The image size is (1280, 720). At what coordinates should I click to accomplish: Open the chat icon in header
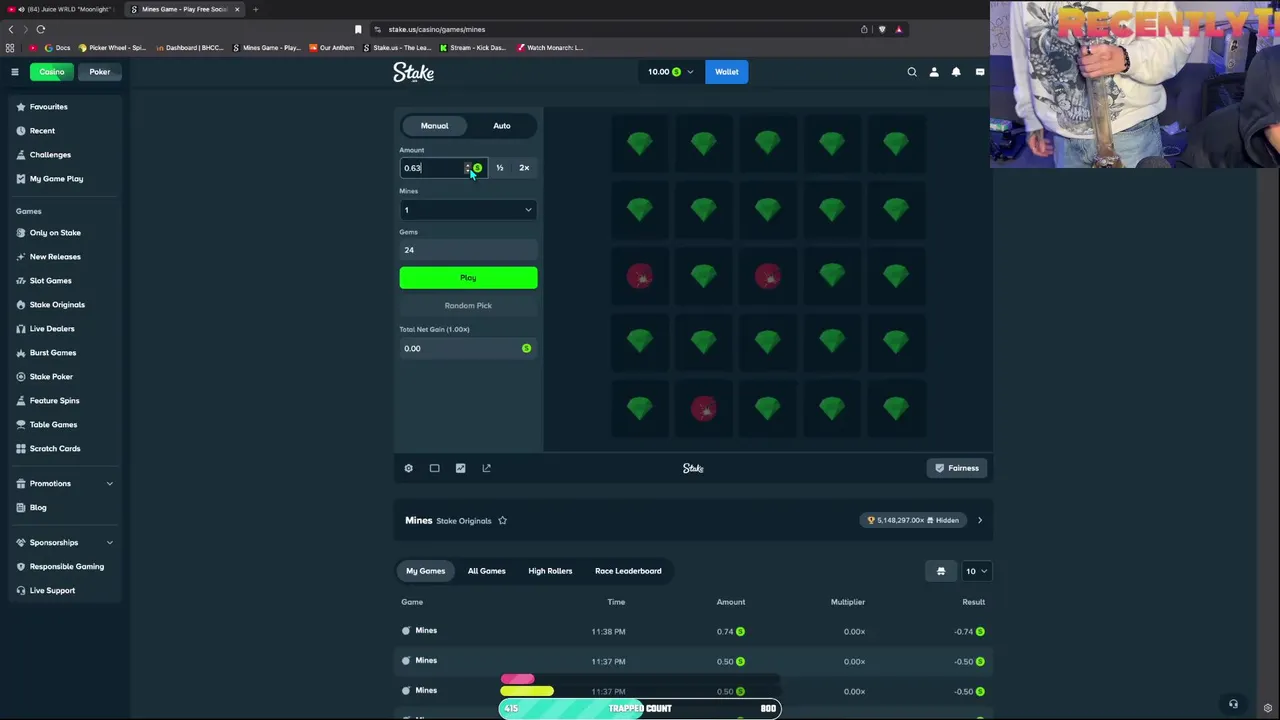pyautogui.click(x=980, y=72)
